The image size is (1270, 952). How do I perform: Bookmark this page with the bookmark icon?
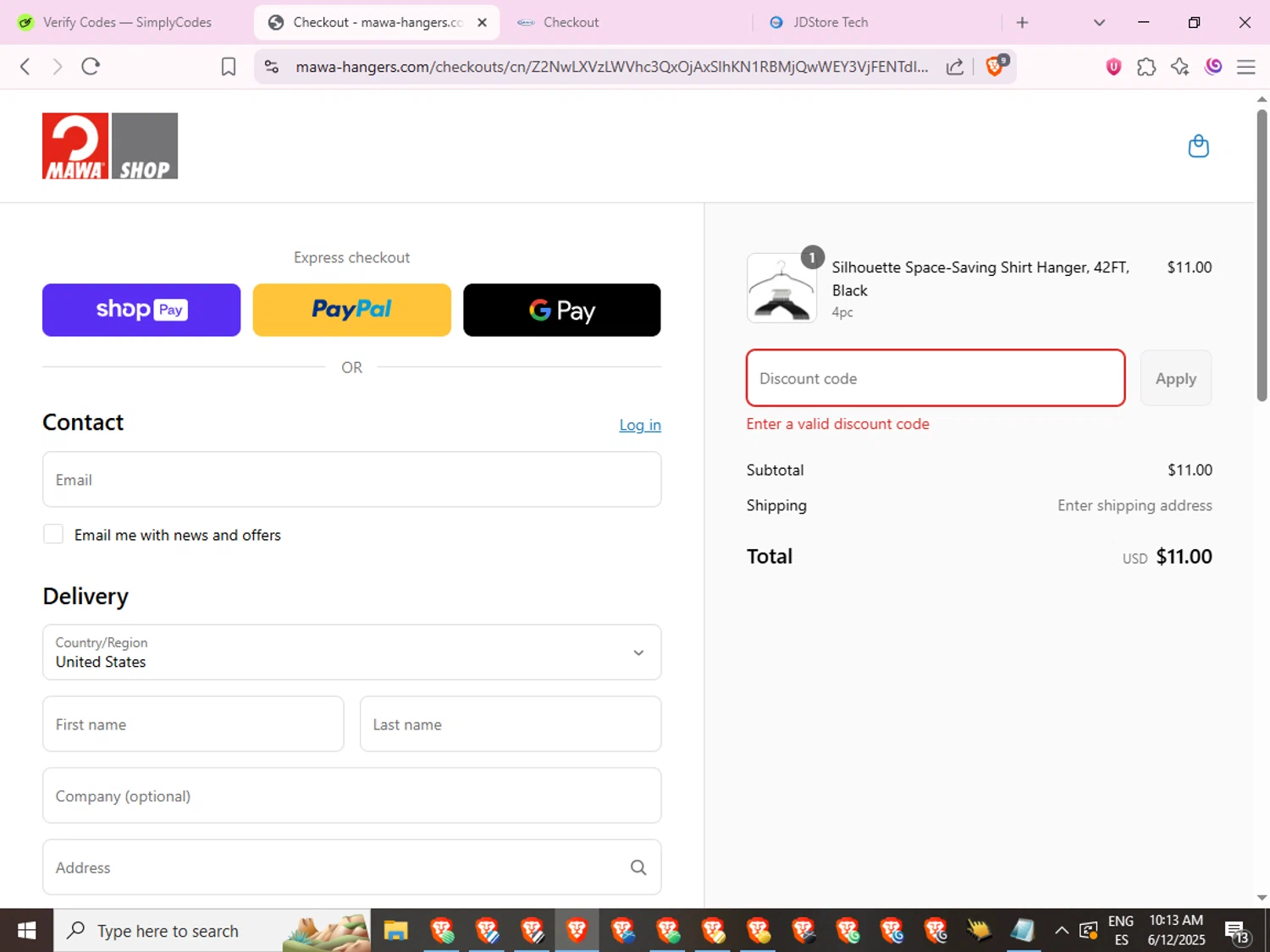point(229,67)
